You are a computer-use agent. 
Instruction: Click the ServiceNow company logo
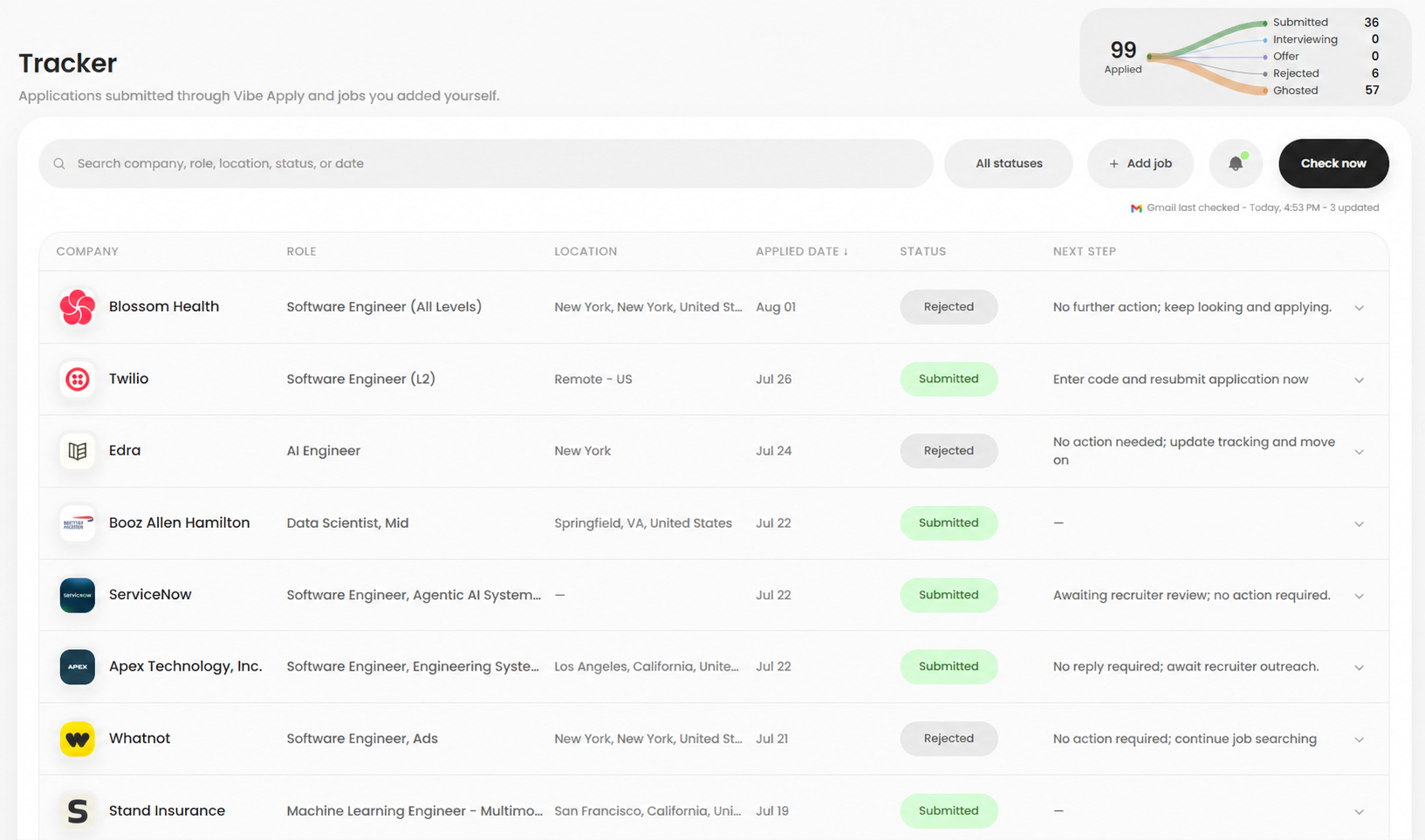click(x=78, y=595)
